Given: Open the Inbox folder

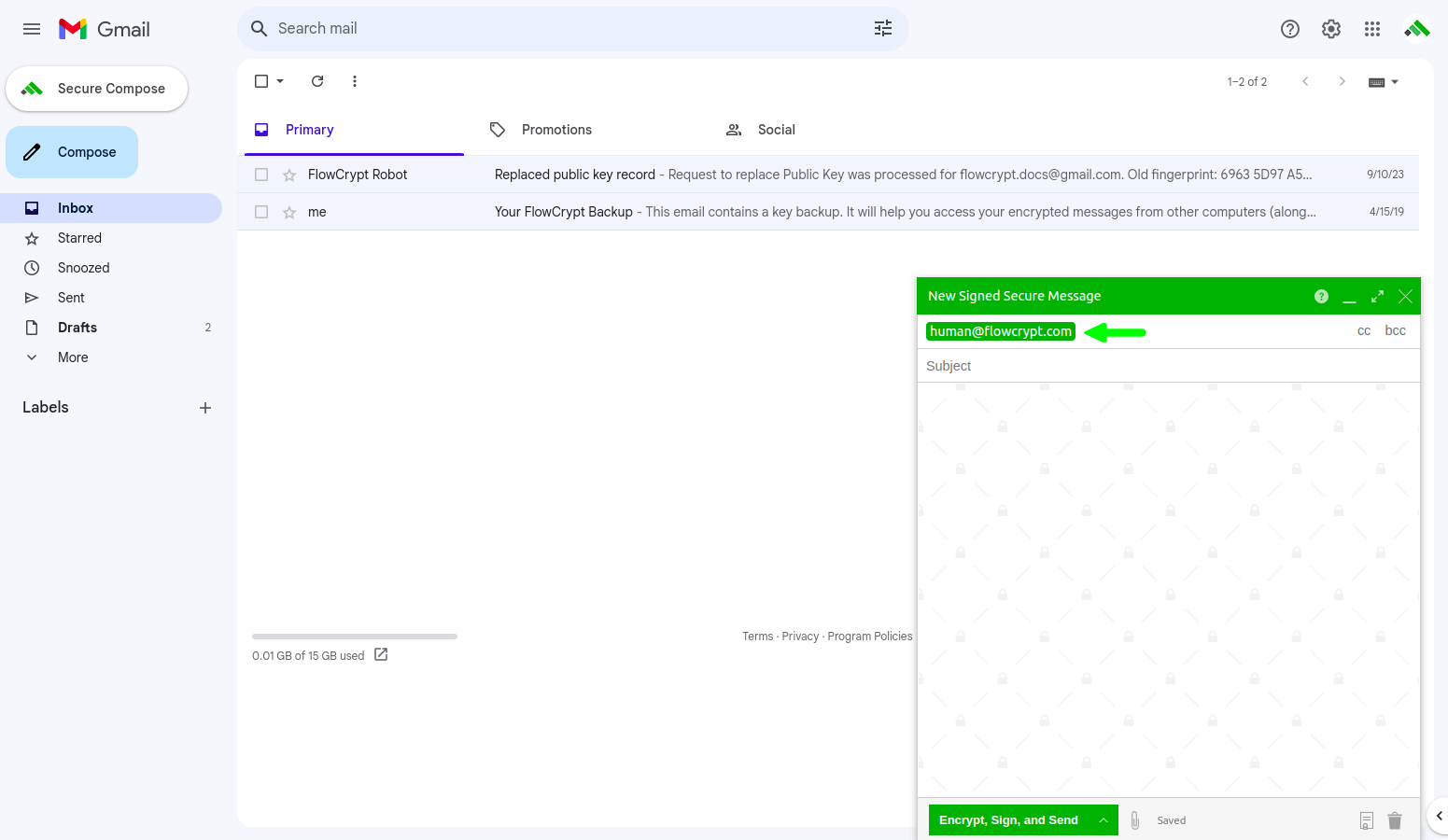Looking at the screenshot, I should coord(110,208).
